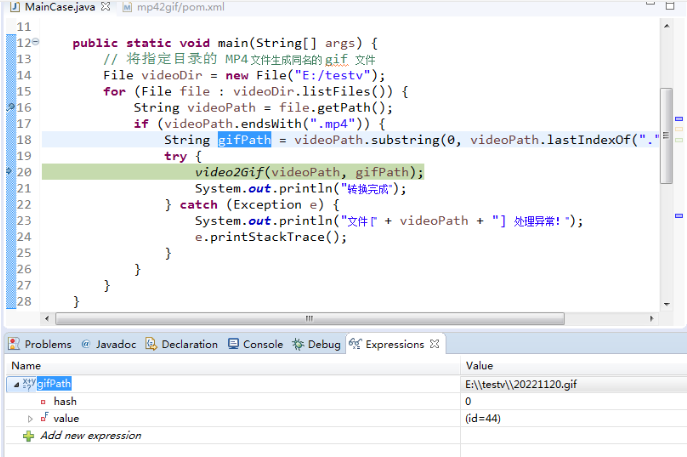Collapse the main method fold at line 12
This screenshot has height=457, width=687.
coord(35,42)
